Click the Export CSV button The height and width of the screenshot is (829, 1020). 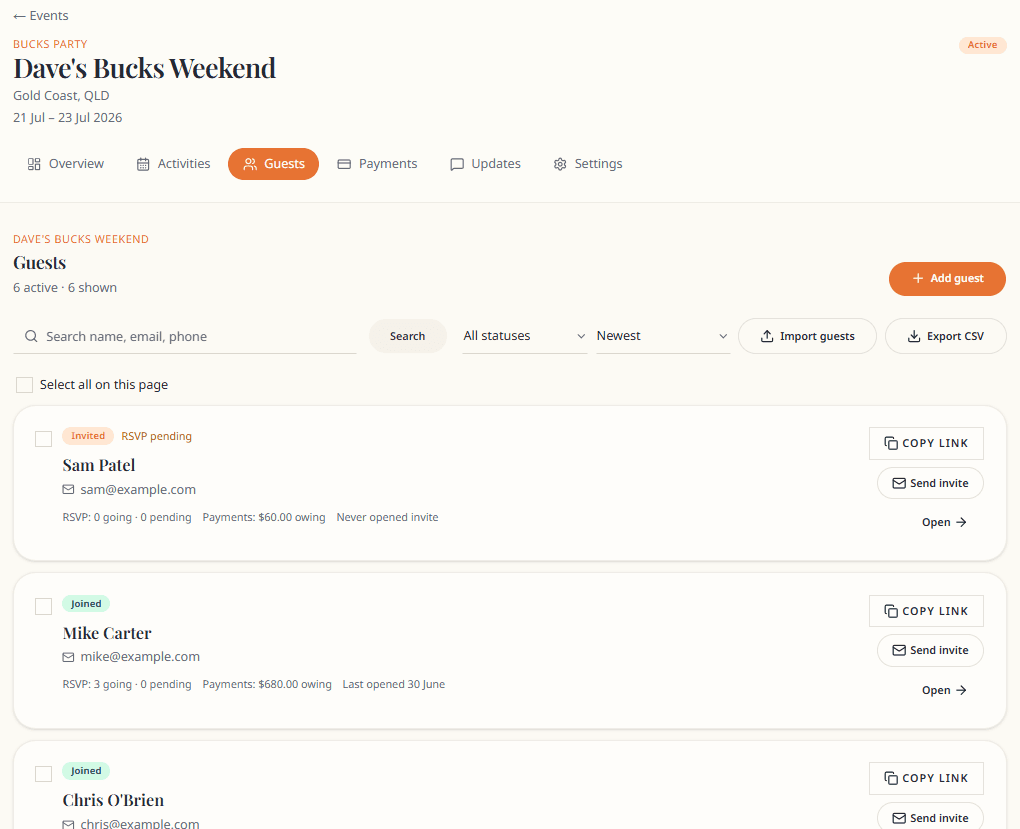pos(946,336)
